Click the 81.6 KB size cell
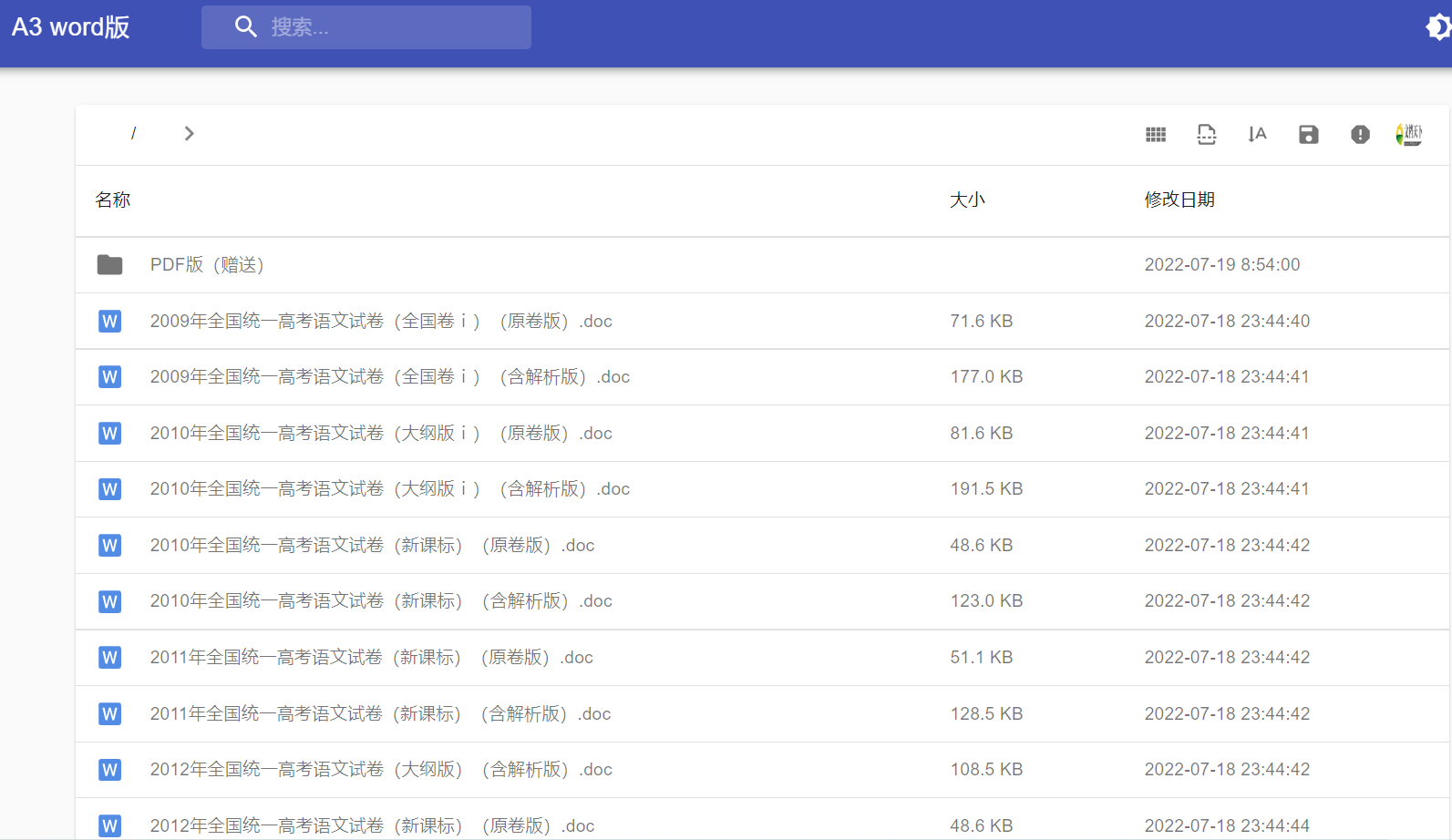 coord(982,434)
